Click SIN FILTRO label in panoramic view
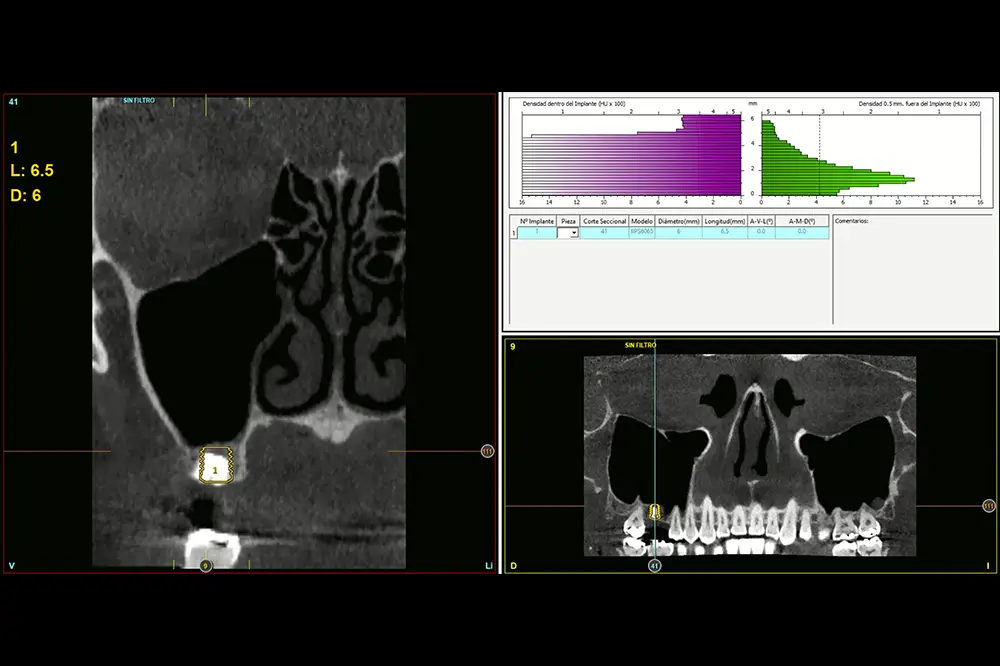 pos(641,345)
